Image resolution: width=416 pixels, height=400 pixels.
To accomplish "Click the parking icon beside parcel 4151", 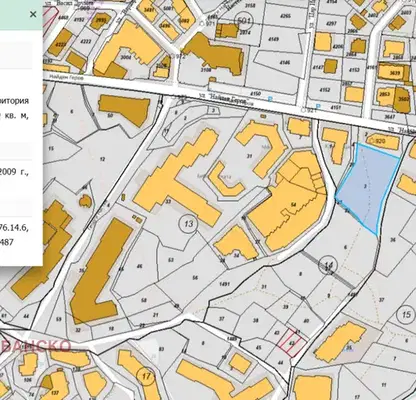I will [x=318, y=107].
